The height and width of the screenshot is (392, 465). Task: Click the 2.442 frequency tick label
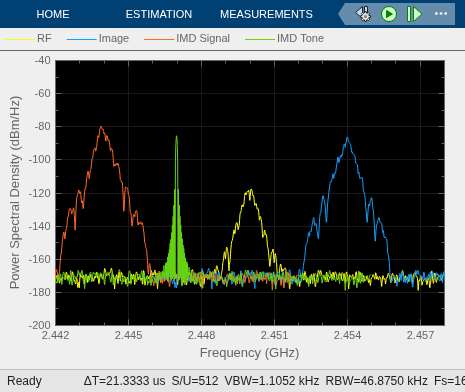coord(55,335)
